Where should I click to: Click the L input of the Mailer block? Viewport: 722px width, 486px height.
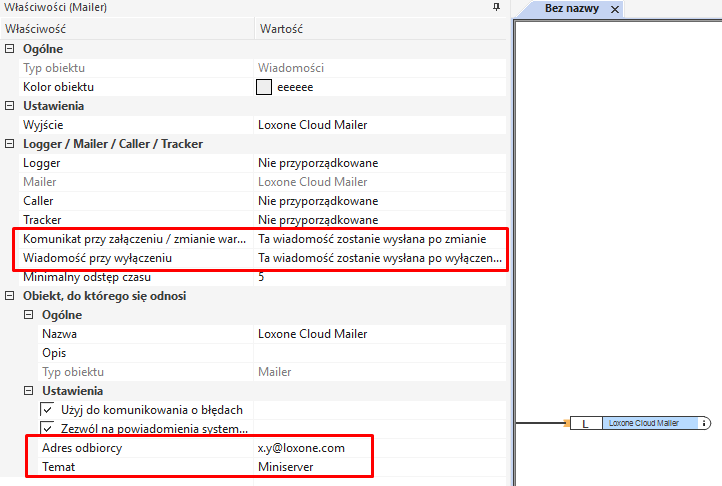tap(585, 424)
